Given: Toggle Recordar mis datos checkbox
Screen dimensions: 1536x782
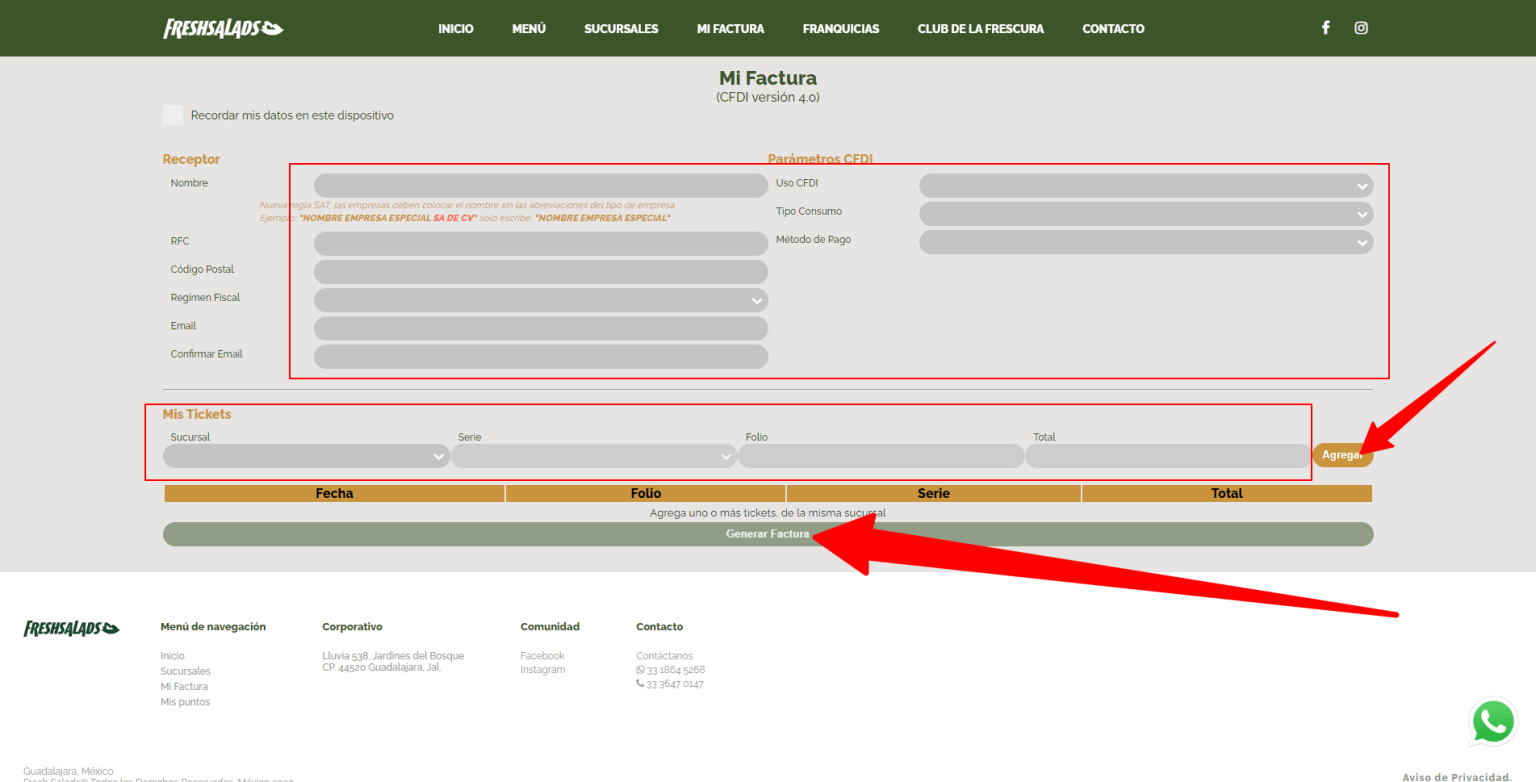Looking at the screenshot, I should 173,115.
